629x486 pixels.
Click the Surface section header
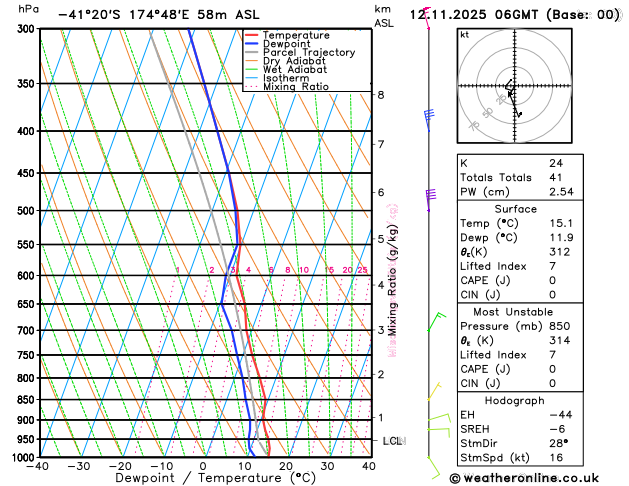[515, 209]
